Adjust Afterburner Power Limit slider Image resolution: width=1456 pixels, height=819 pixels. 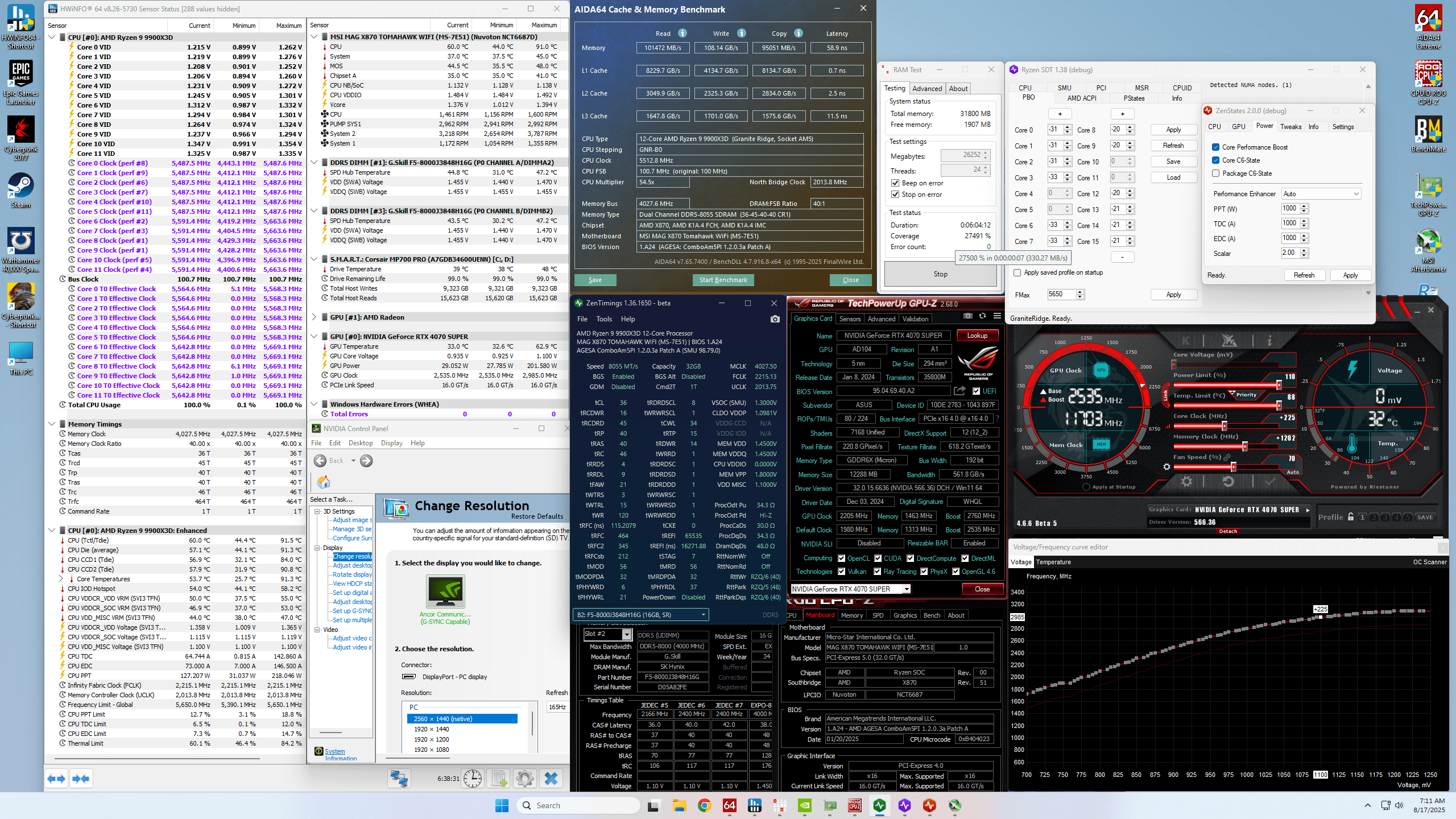(x=1279, y=384)
